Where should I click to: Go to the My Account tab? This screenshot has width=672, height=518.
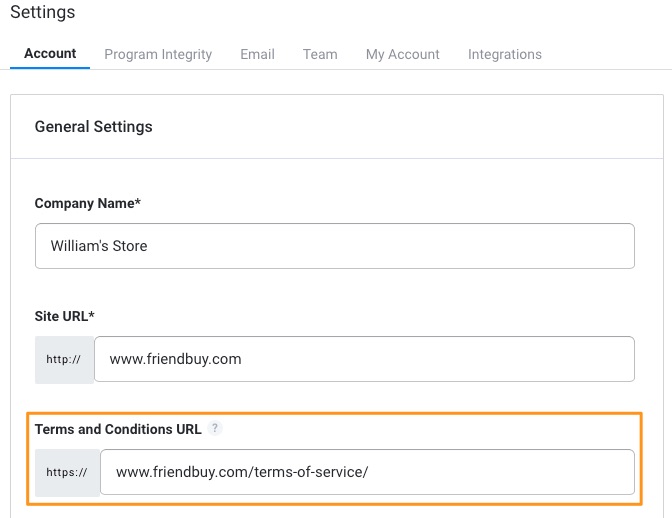[x=402, y=54]
